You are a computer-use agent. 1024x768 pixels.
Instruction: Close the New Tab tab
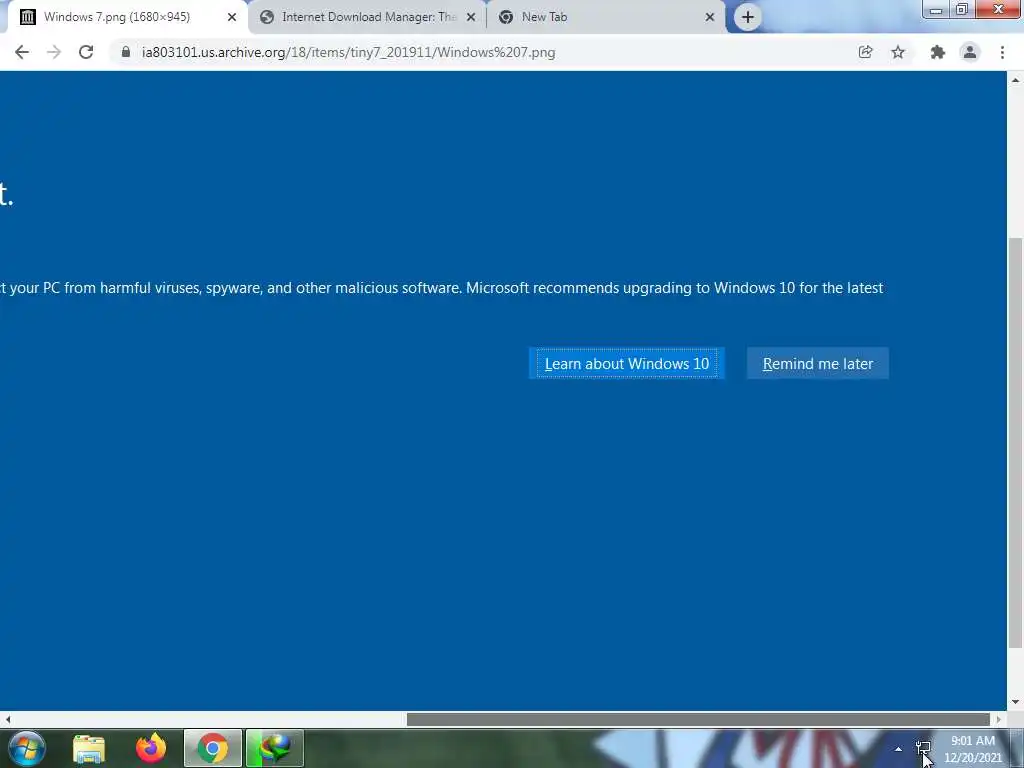pos(710,17)
